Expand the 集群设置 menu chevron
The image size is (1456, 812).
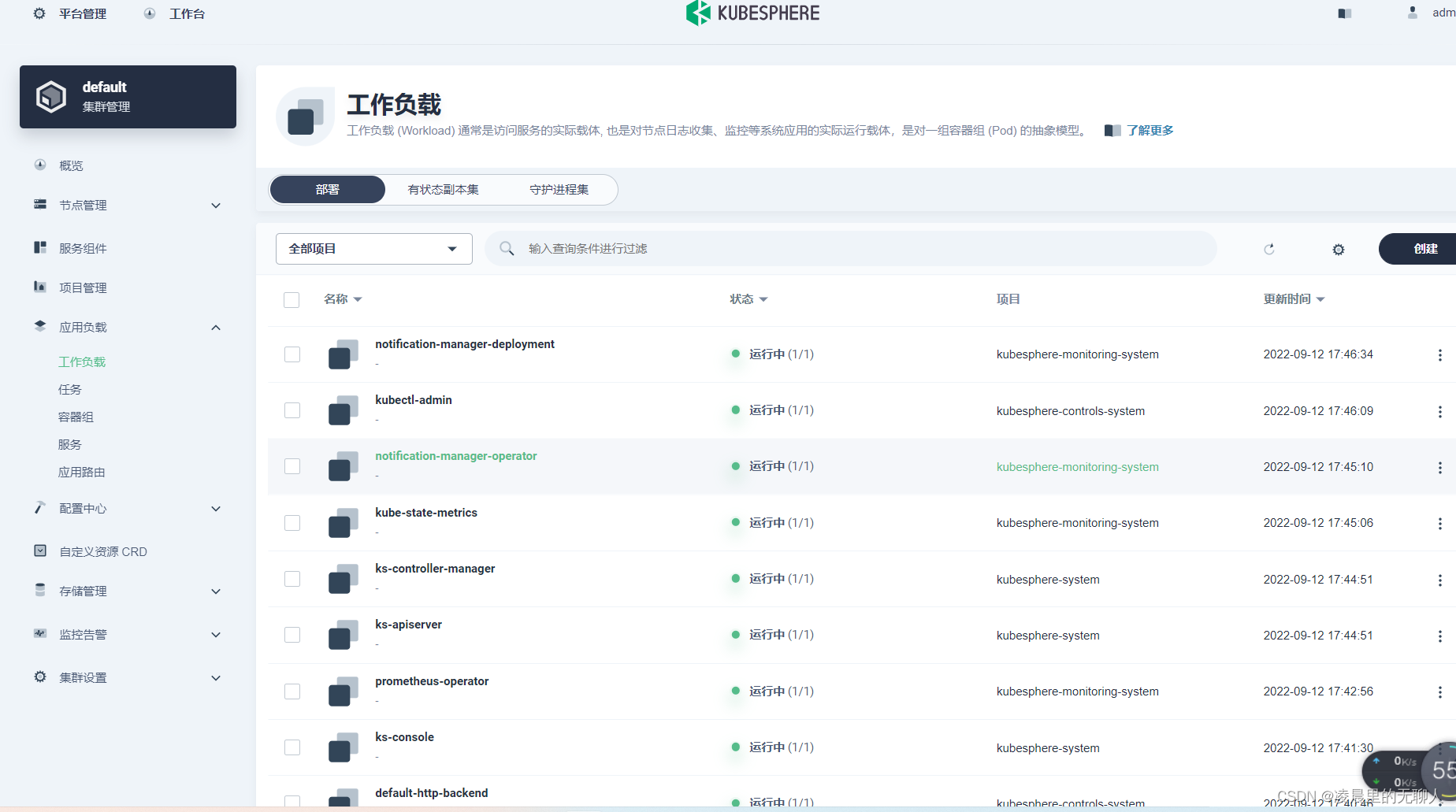click(216, 678)
